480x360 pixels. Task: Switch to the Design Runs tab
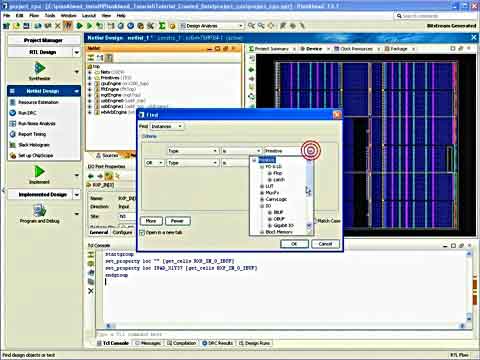click(x=255, y=343)
